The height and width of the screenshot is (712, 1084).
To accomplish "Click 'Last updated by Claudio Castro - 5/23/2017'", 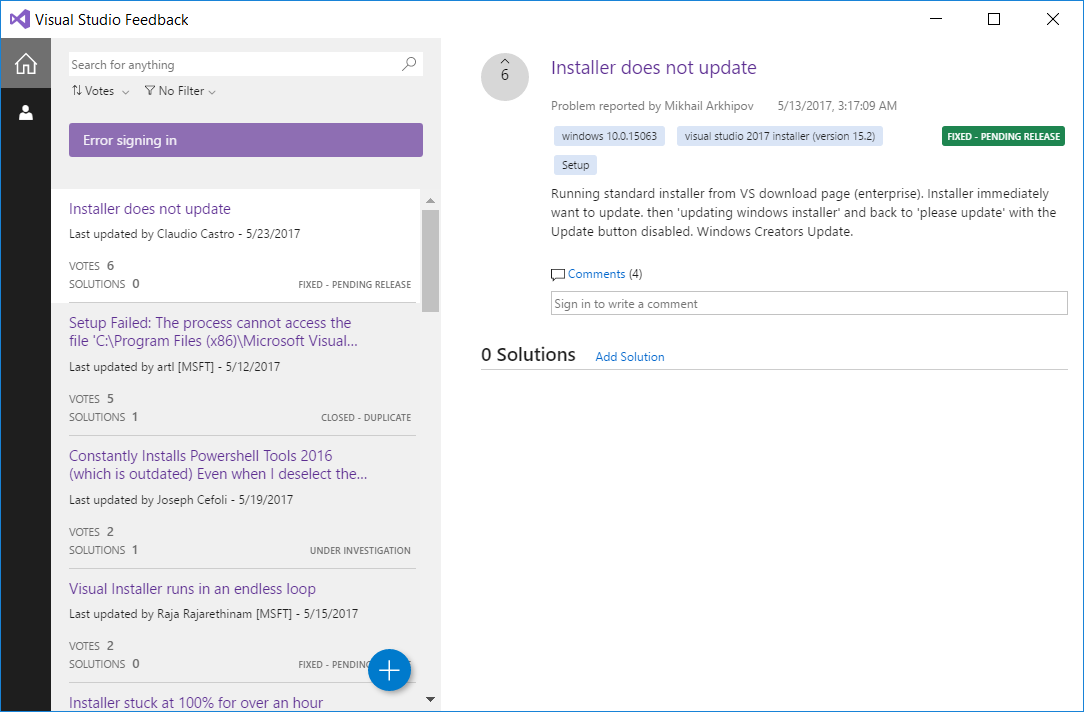I will coord(185,234).
